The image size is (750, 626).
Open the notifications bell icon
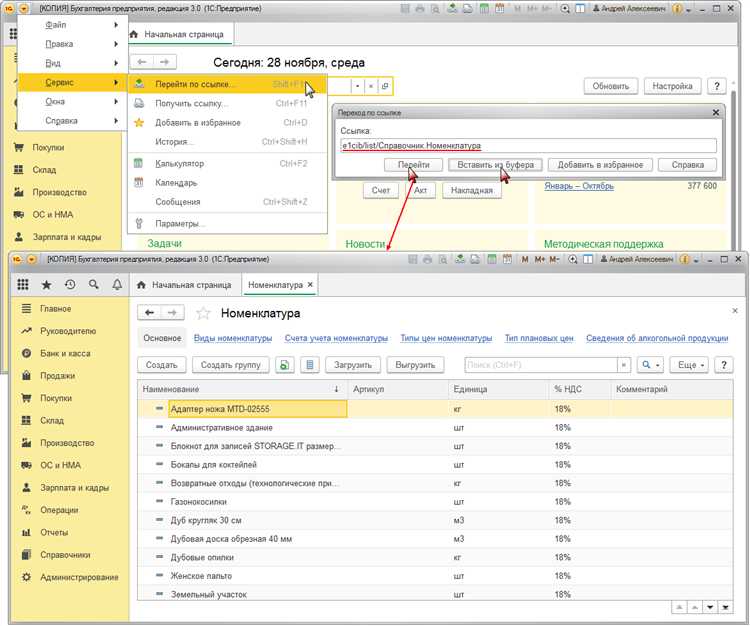(117, 285)
